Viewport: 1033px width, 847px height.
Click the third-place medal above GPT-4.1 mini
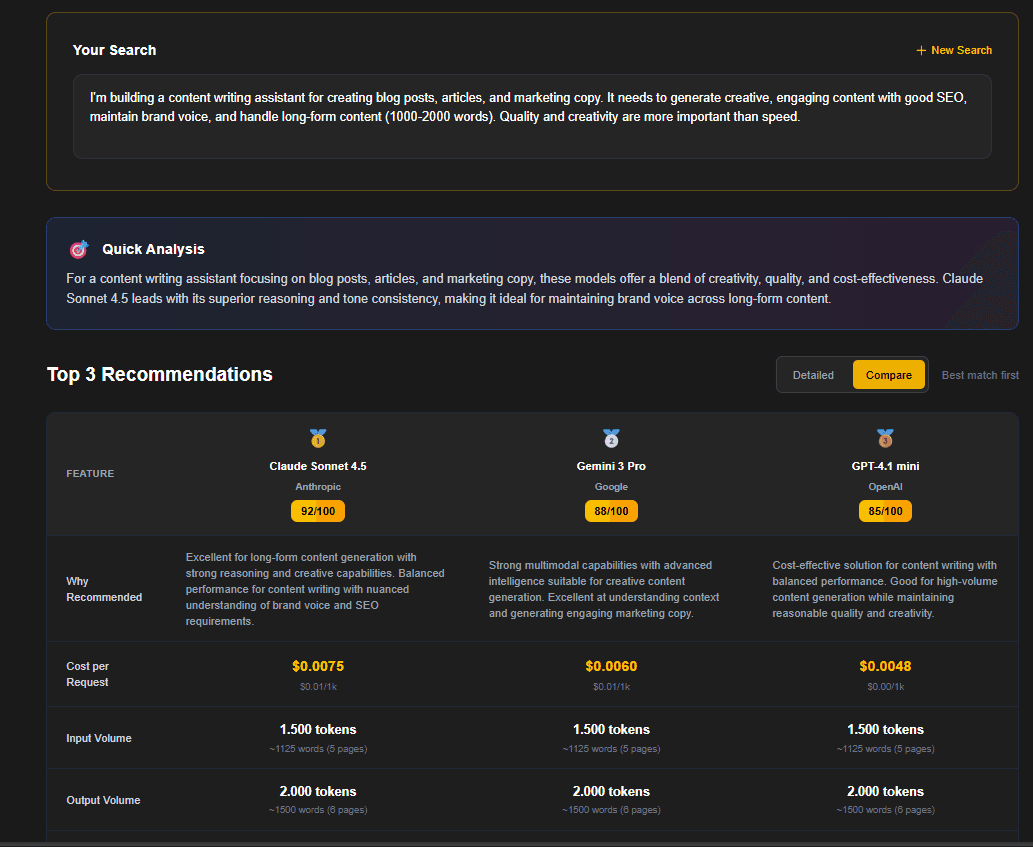pyautogui.click(x=884, y=438)
